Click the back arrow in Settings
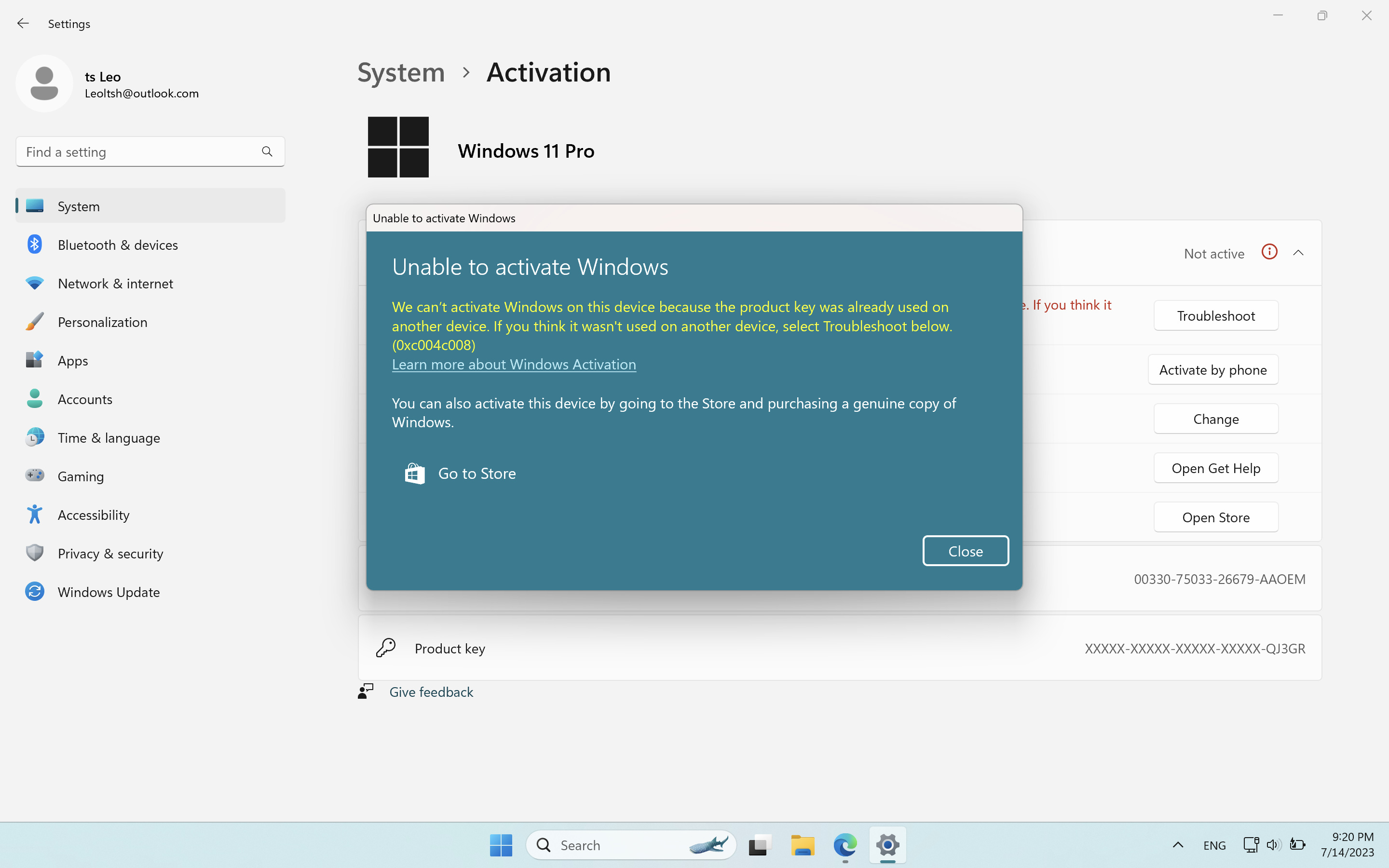 23,24
